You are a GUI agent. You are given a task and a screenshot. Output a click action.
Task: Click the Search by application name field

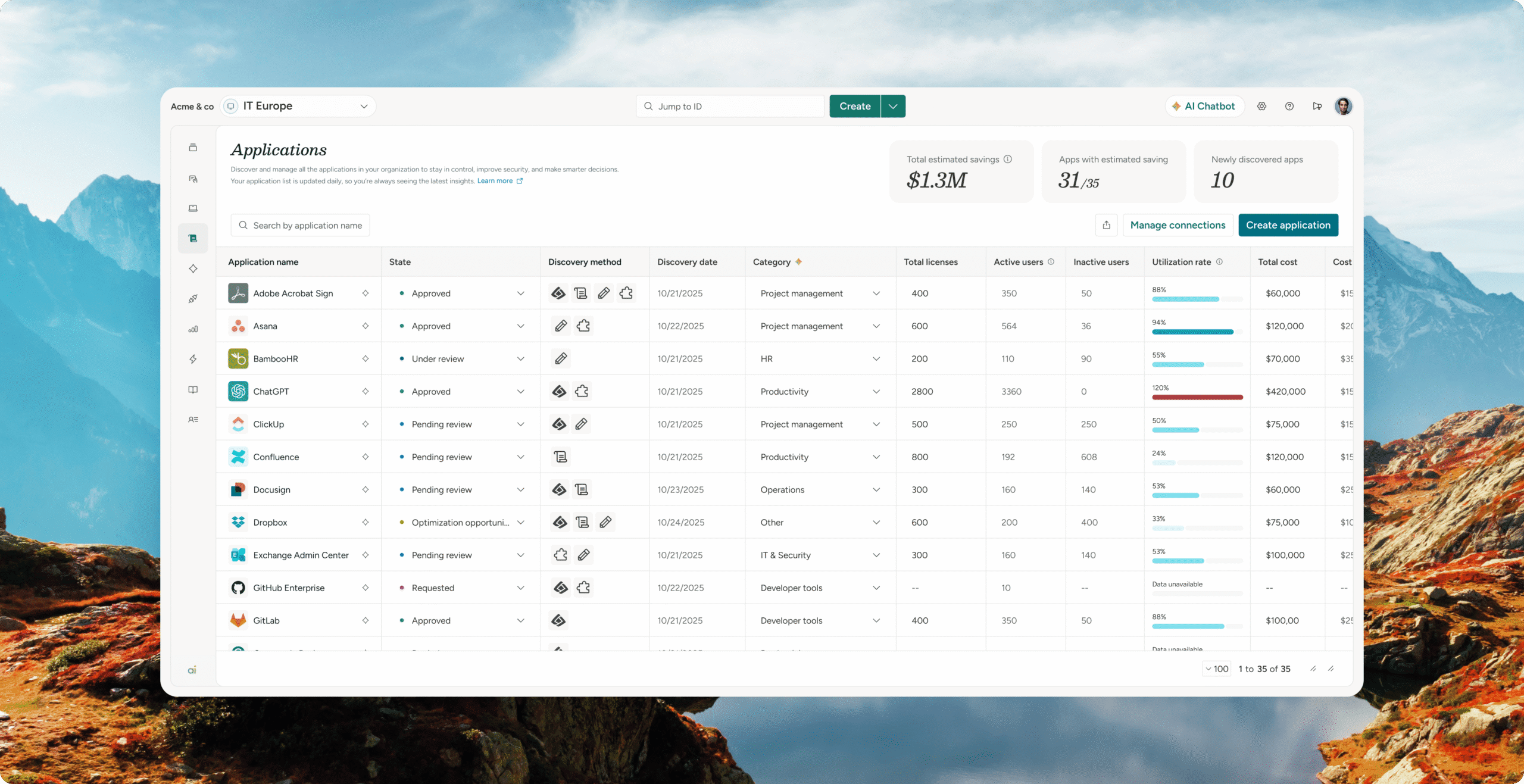[x=300, y=225]
